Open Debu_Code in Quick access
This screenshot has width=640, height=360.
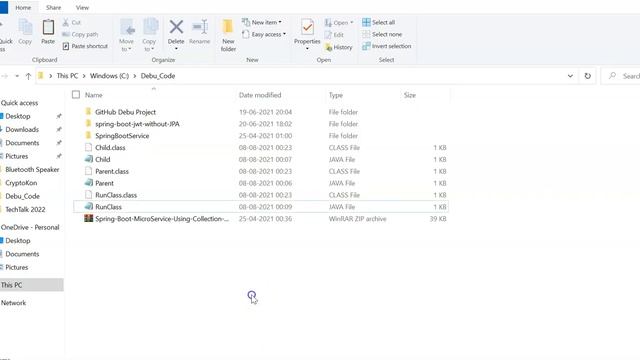coord(22,196)
